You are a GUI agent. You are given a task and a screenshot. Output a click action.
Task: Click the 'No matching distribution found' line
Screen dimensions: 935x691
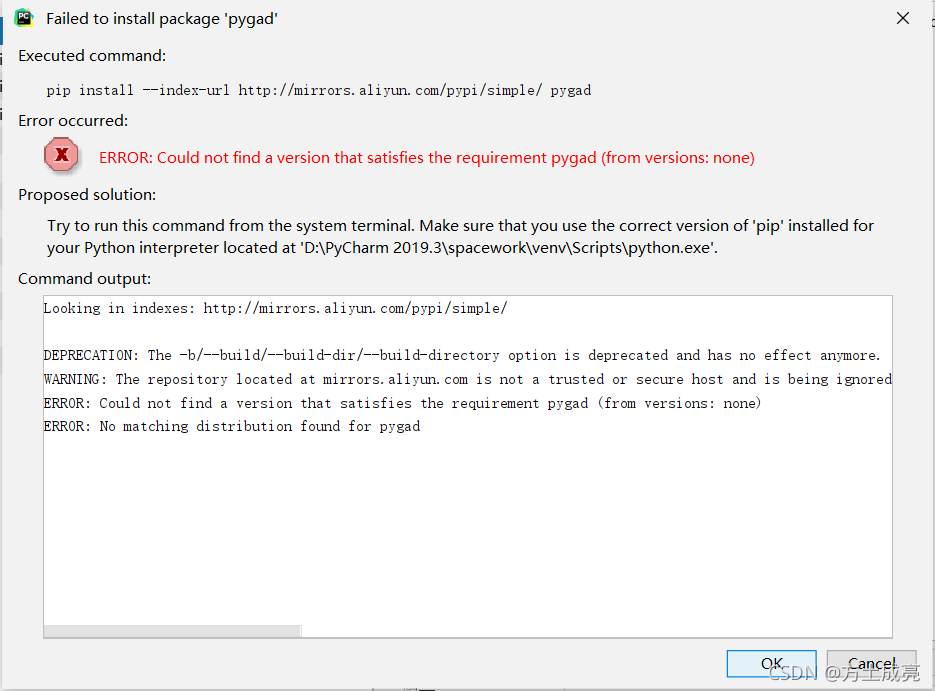[232, 427]
